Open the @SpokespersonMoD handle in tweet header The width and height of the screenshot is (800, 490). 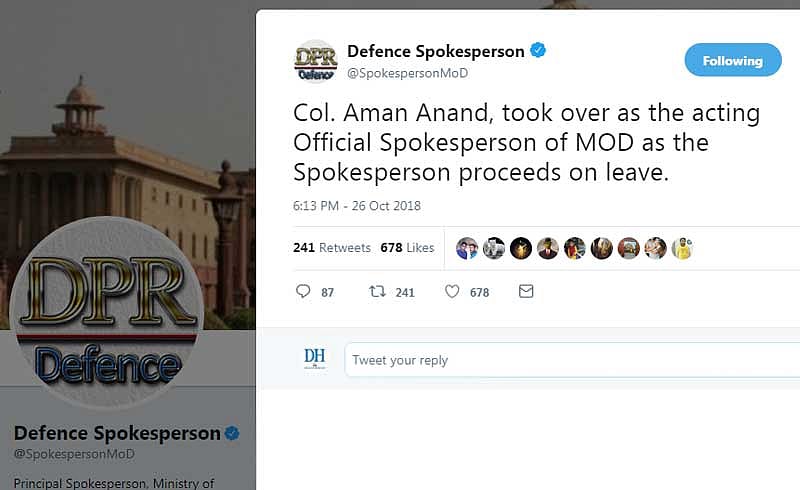[407, 73]
